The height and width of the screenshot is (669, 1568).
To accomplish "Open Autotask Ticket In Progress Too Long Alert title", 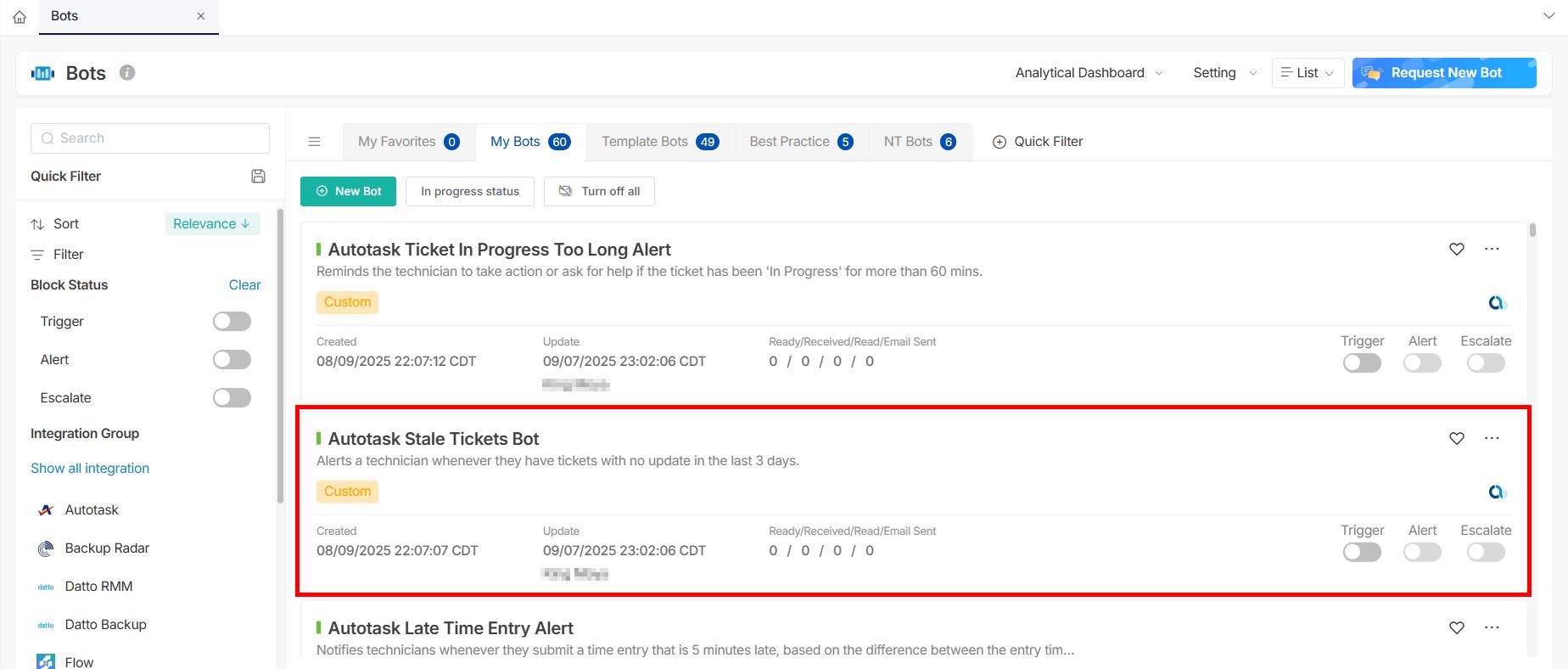I will [499, 250].
